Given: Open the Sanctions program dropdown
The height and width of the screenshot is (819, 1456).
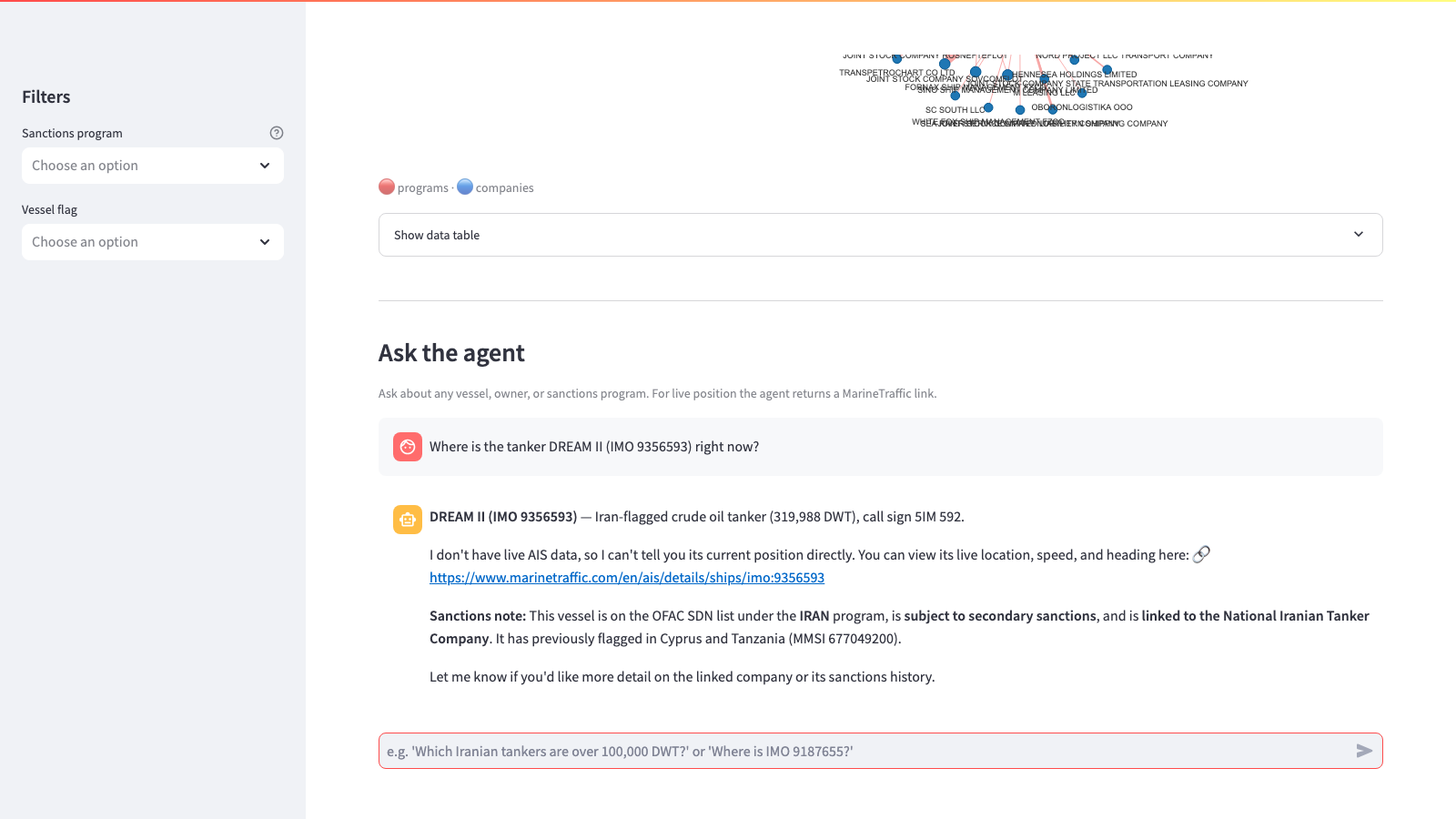Looking at the screenshot, I should point(153,166).
